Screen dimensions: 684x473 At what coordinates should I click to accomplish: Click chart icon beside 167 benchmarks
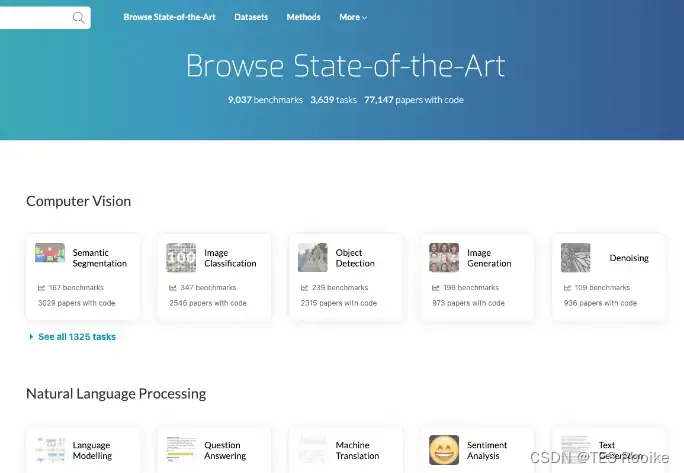(41, 288)
